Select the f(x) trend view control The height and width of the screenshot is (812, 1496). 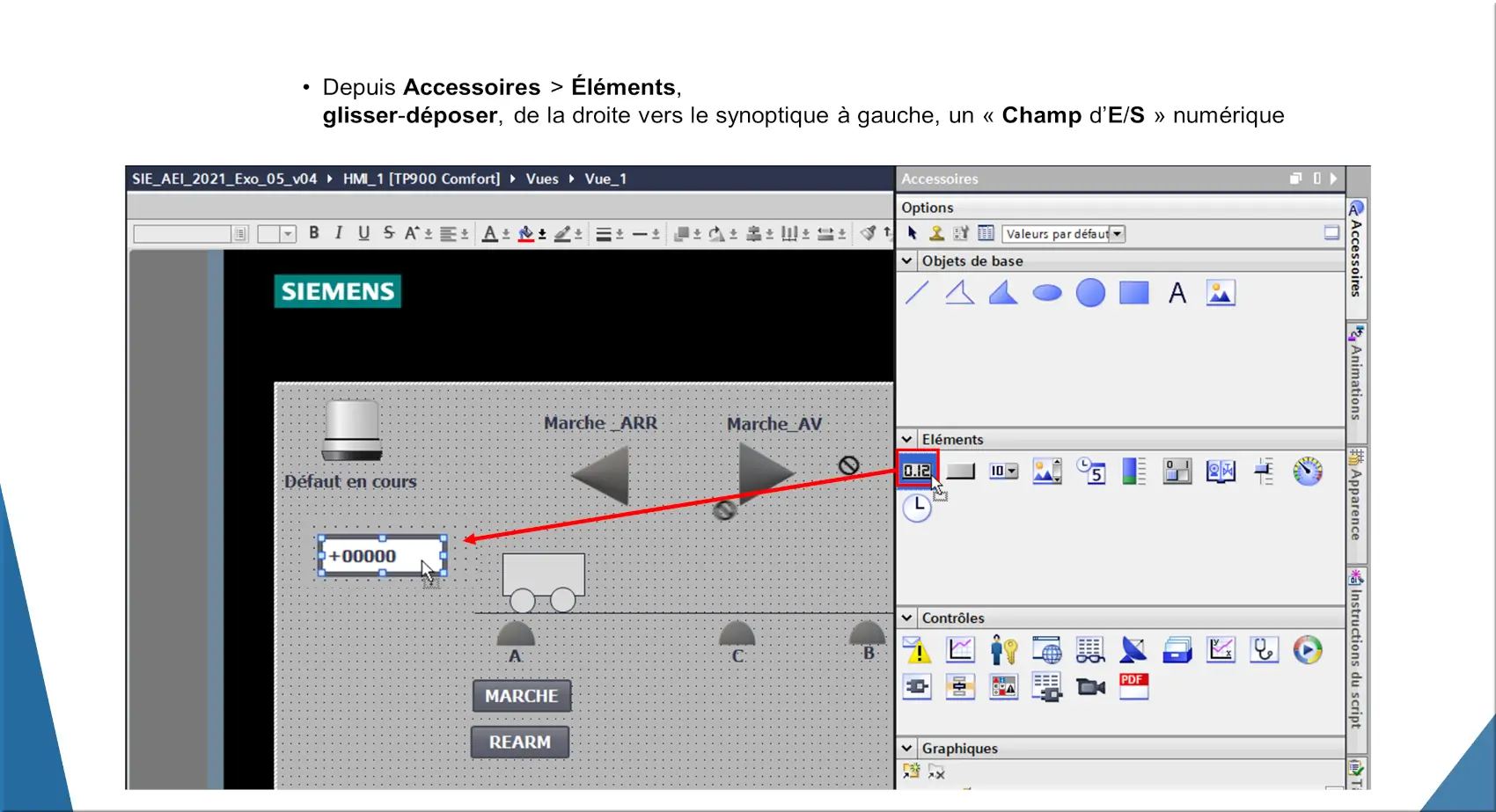(x=1221, y=650)
